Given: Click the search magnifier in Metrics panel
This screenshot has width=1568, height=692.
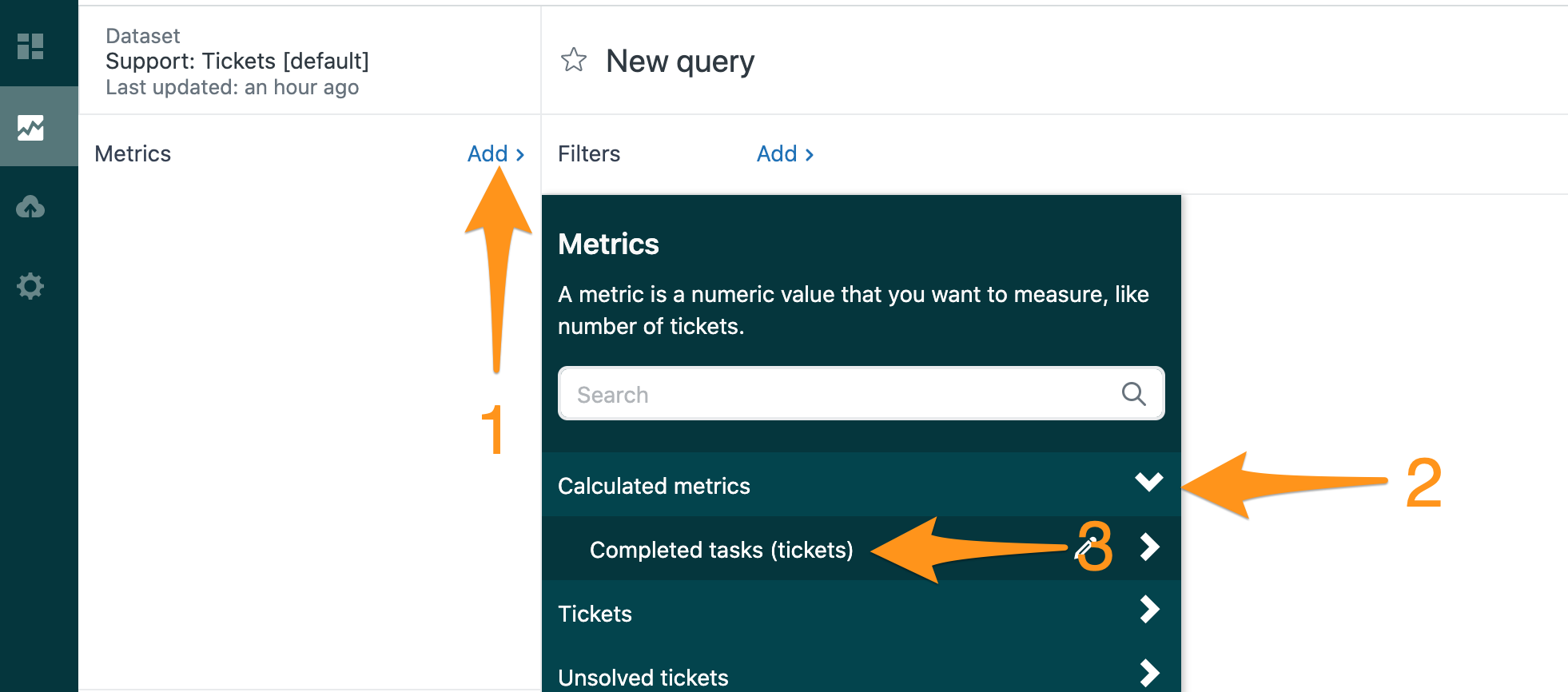Looking at the screenshot, I should point(1133,393).
